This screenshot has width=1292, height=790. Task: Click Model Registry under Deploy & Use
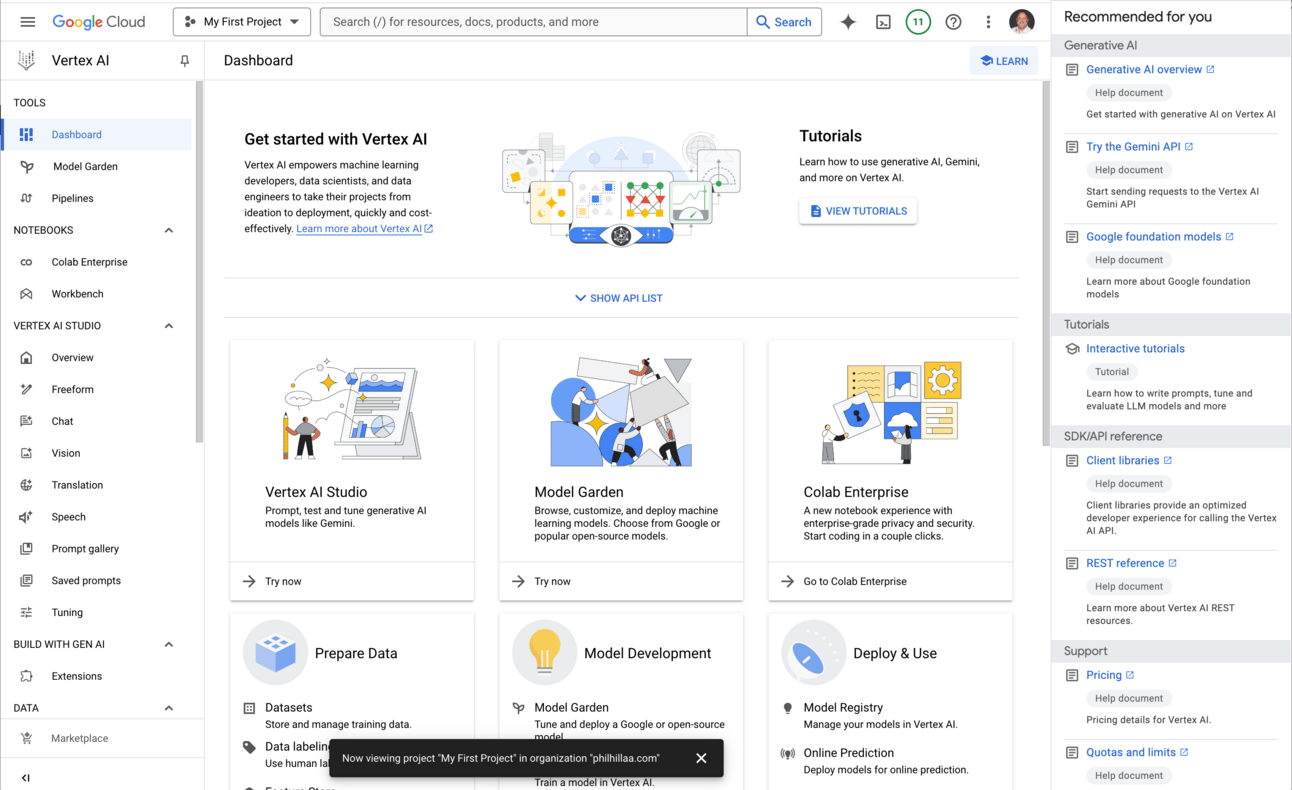coord(843,707)
